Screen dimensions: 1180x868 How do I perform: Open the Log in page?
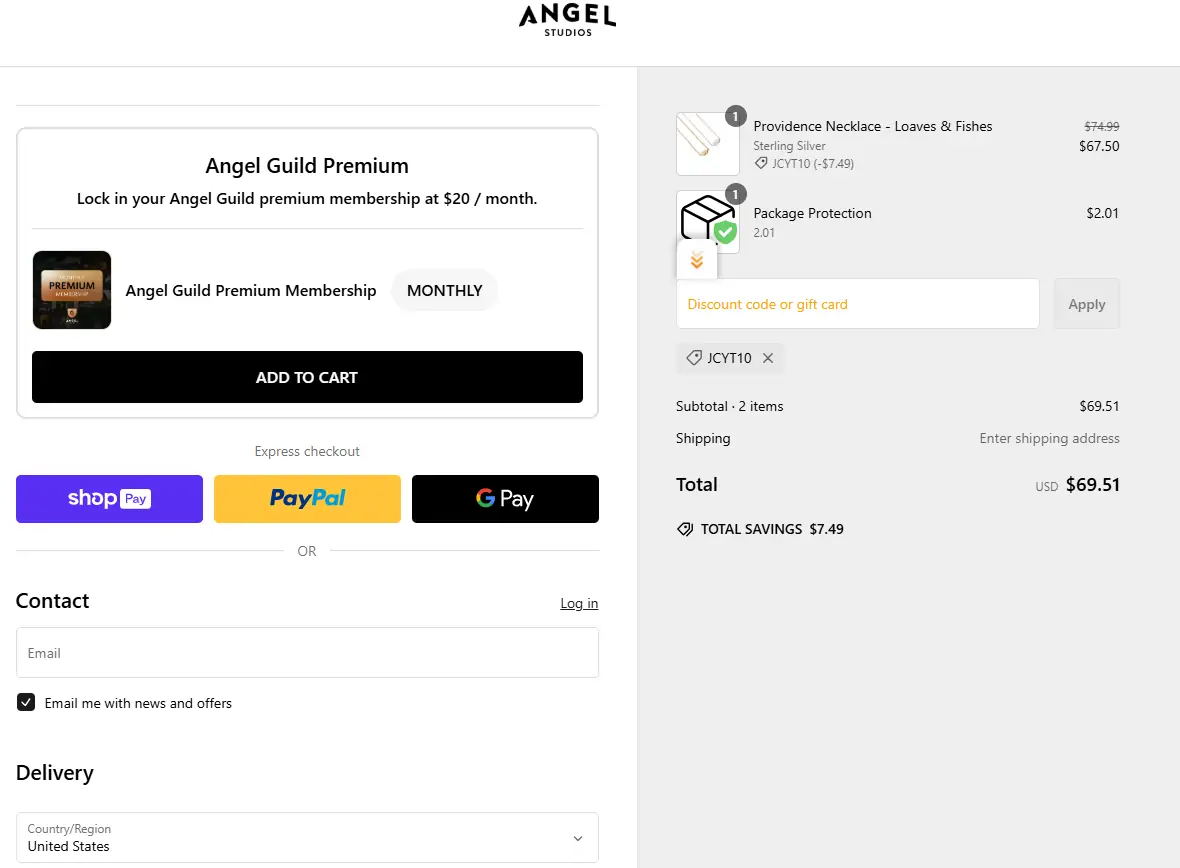click(579, 603)
